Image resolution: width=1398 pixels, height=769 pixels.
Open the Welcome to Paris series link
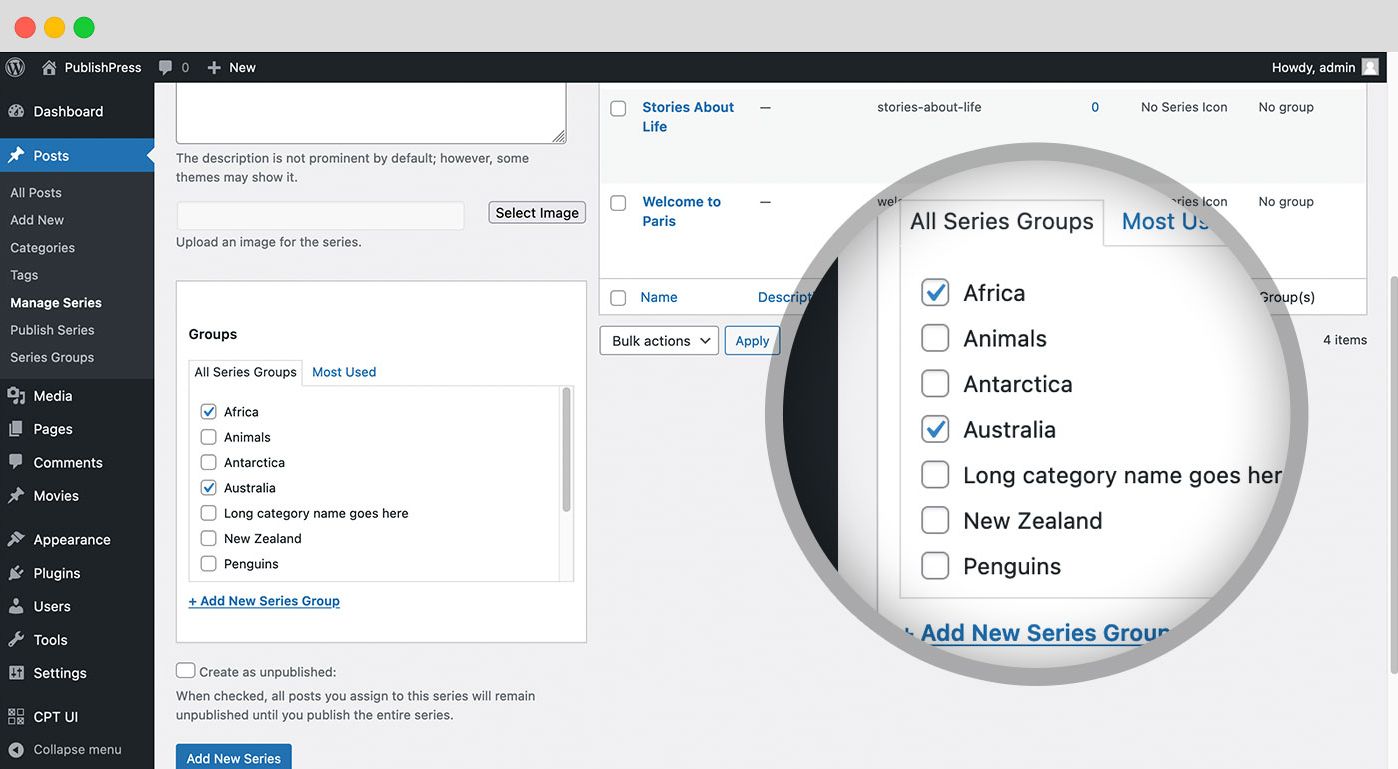point(682,211)
